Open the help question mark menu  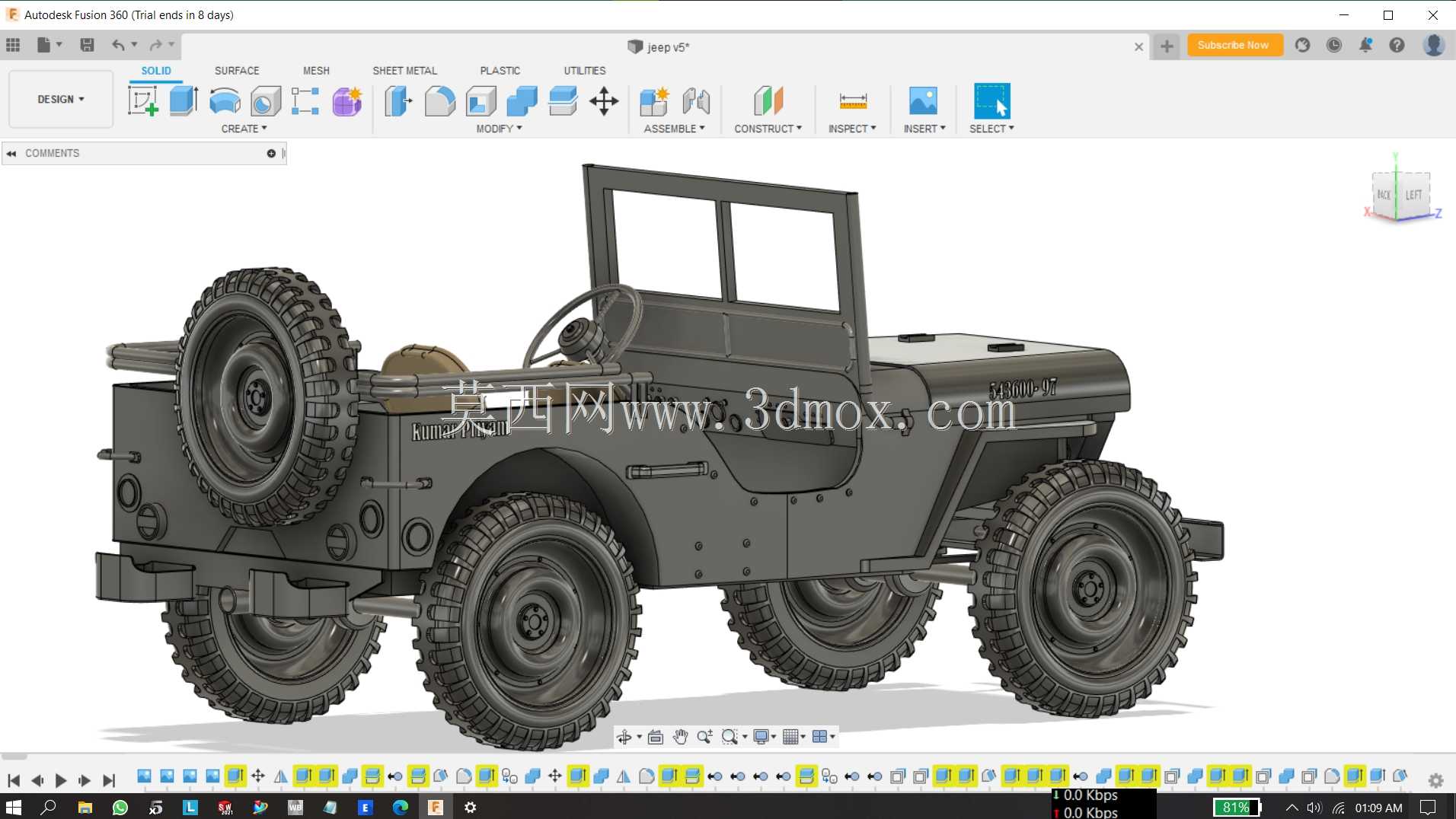tap(1397, 45)
